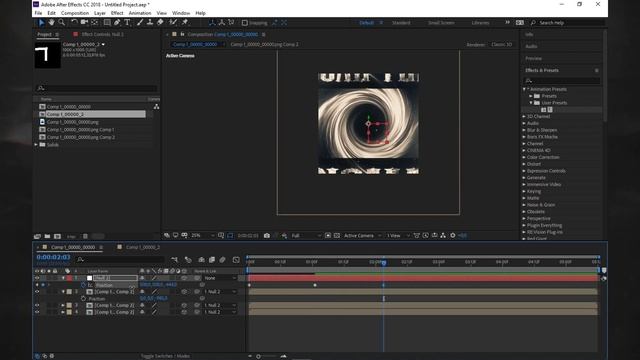The image size is (640, 360).
Task: Select the Zoom magnifier tool
Action: tap(62, 22)
